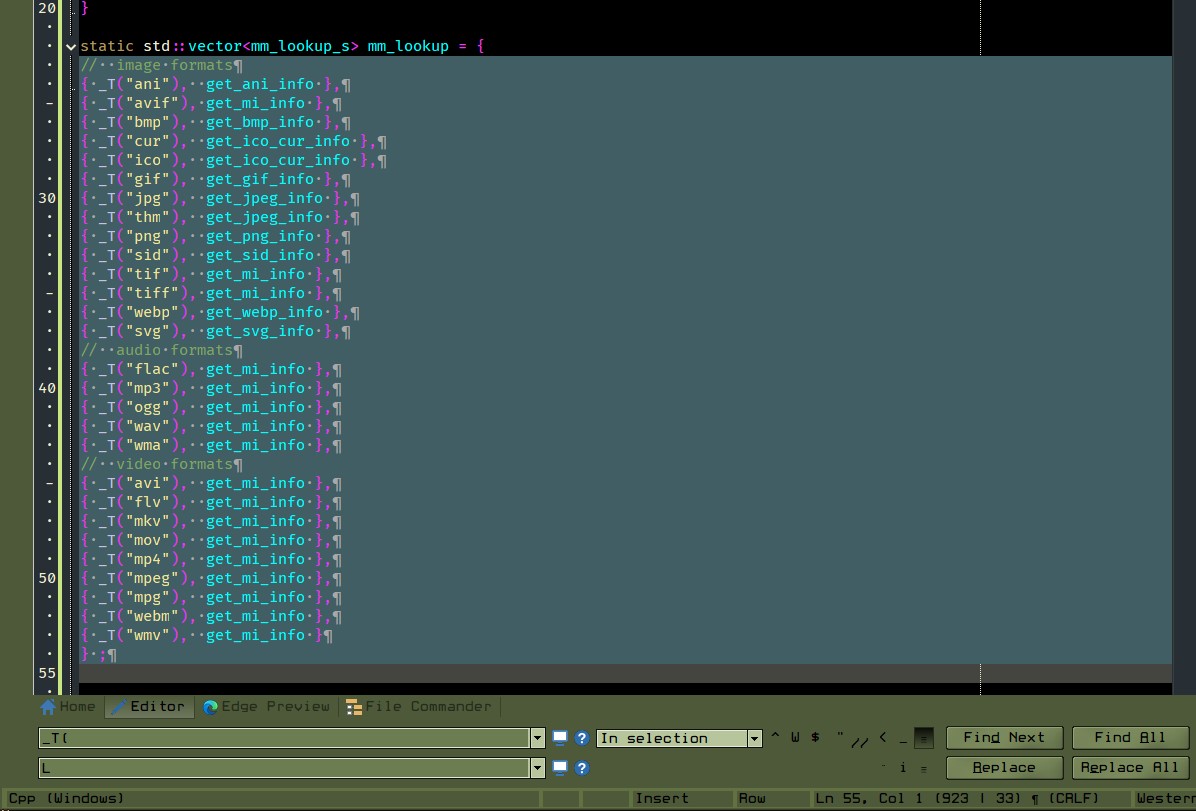Image resolution: width=1196 pixels, height=811 pixels.
Task: Click the Find Next button
Action: [1004, 737]
